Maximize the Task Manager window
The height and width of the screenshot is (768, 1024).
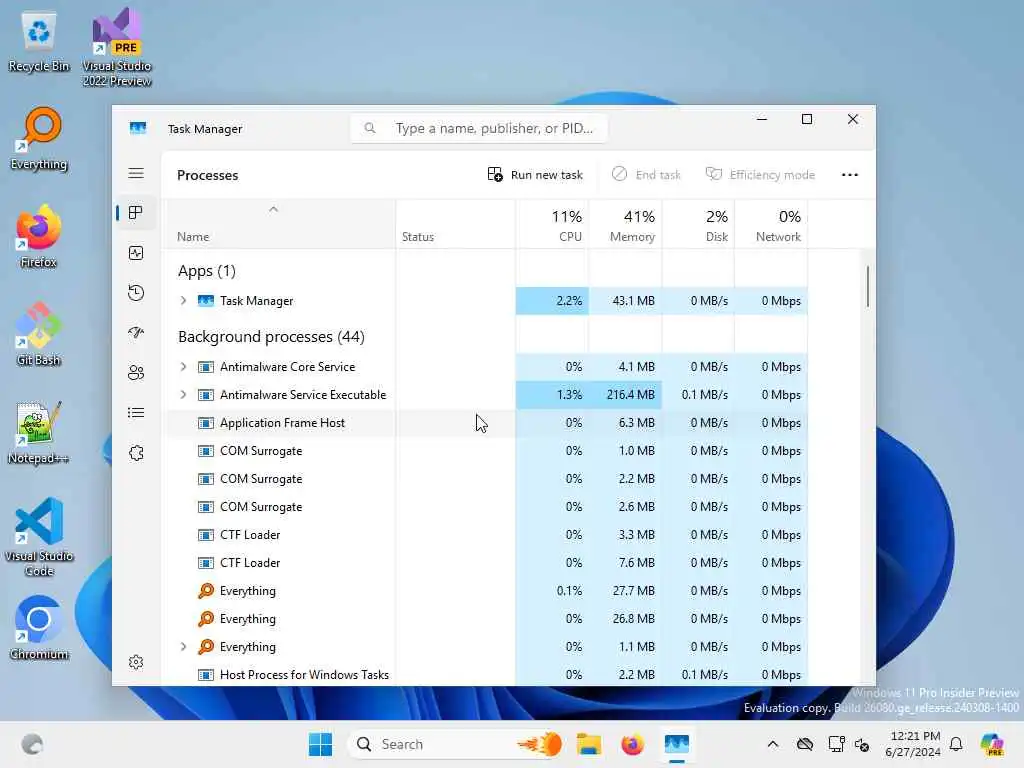(x=807, y=119)
